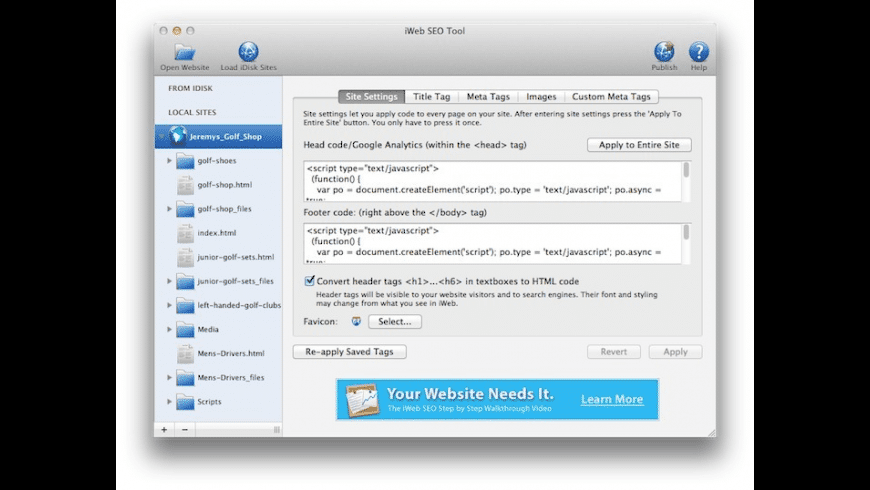Image resolution: width=870 pixels, height=490 pixels.
Task: Open the Custom Meta Tags tab
Action: [x=611, y=97]
